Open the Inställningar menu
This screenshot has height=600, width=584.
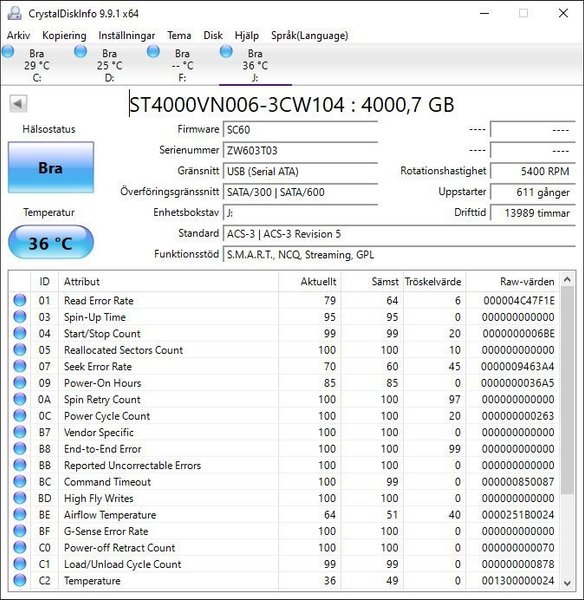click(x=127, y=36)
